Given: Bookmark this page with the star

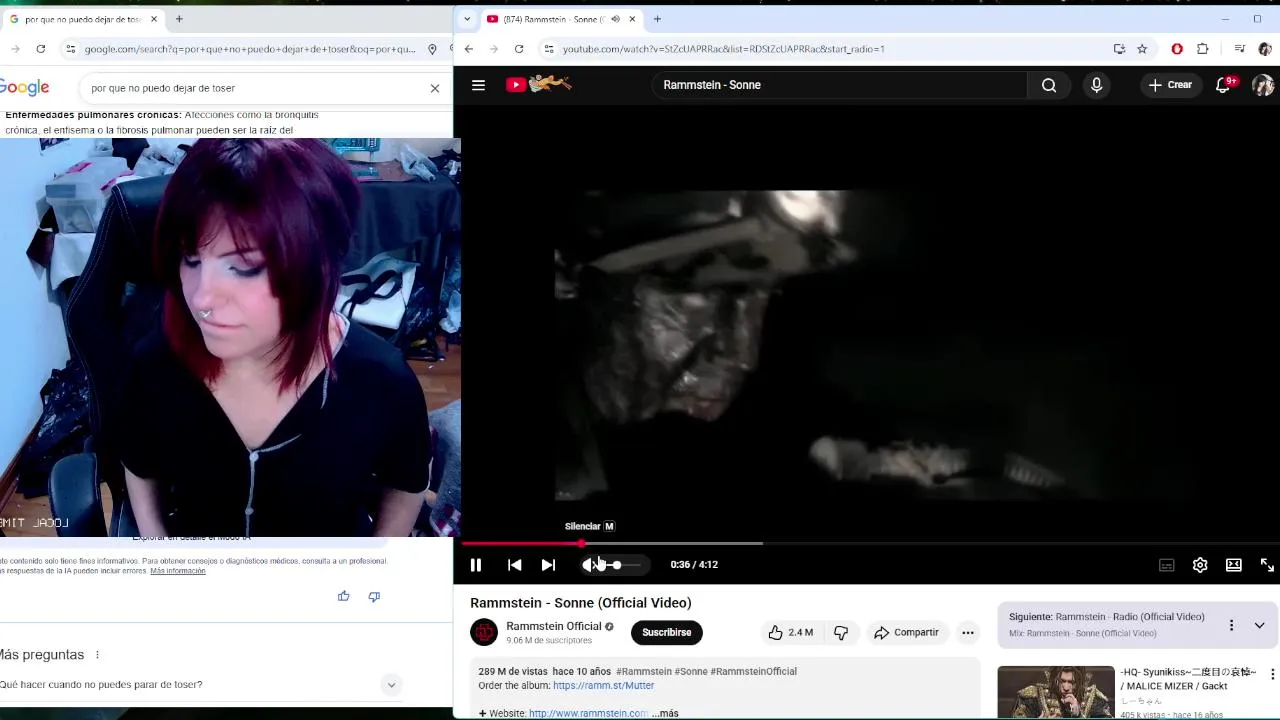Looking at the screenshot, I should coord(1142,49).
